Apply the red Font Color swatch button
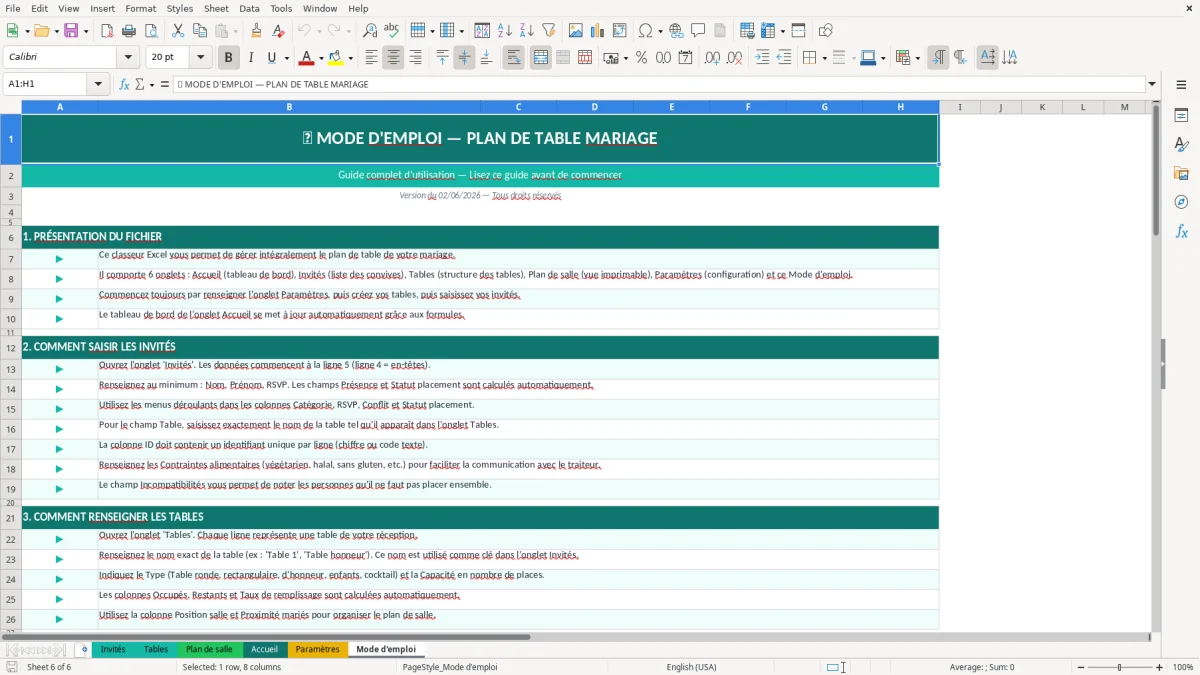Image resolution: width=1200 pixels, height=675 pixels. point(306,58)
